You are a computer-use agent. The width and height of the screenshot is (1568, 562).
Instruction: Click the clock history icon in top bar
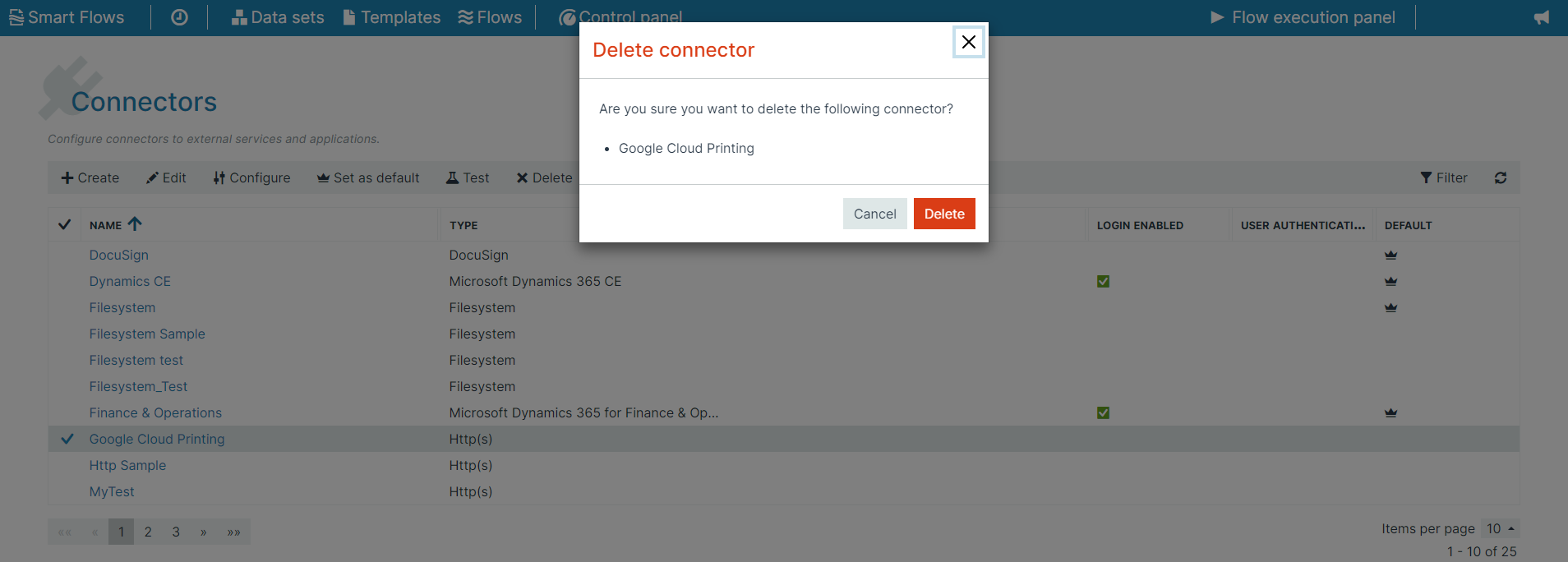pyautogui.click(x=179, y=17)
